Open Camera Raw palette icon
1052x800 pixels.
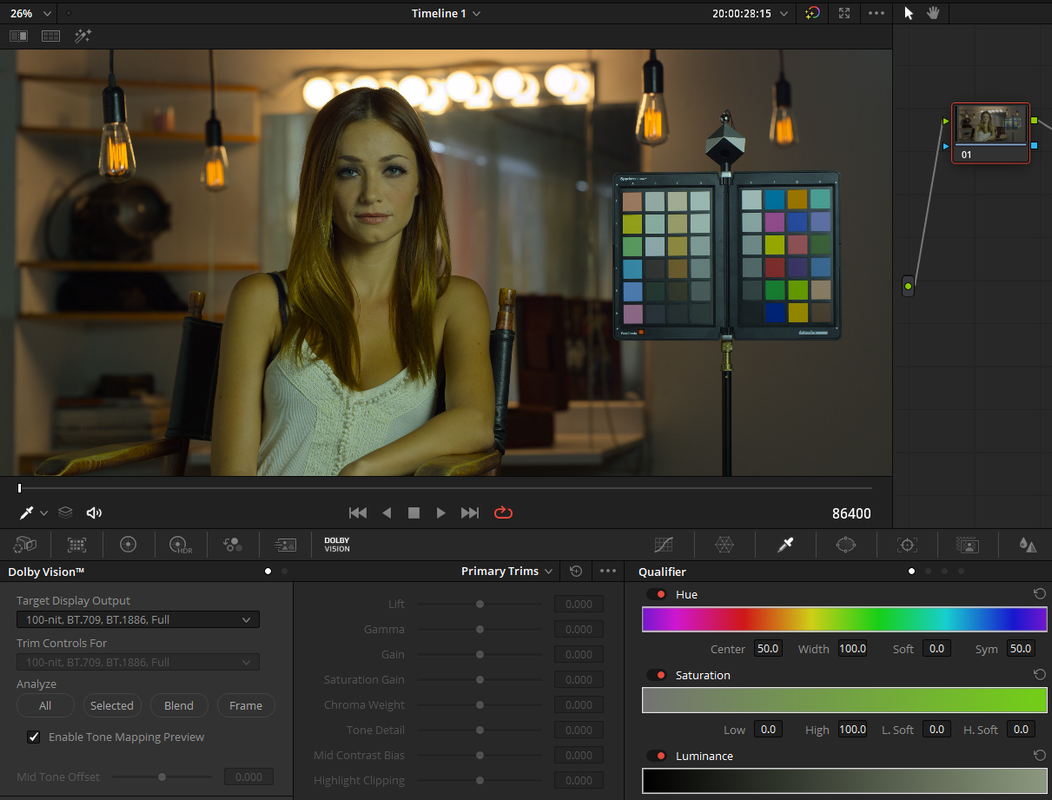(25, 544)
